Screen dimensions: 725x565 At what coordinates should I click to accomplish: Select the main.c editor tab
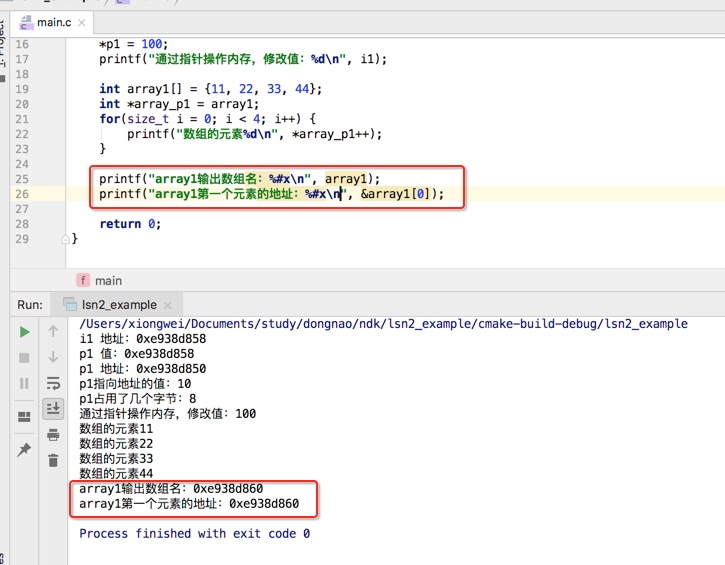[x=53, y=22]
